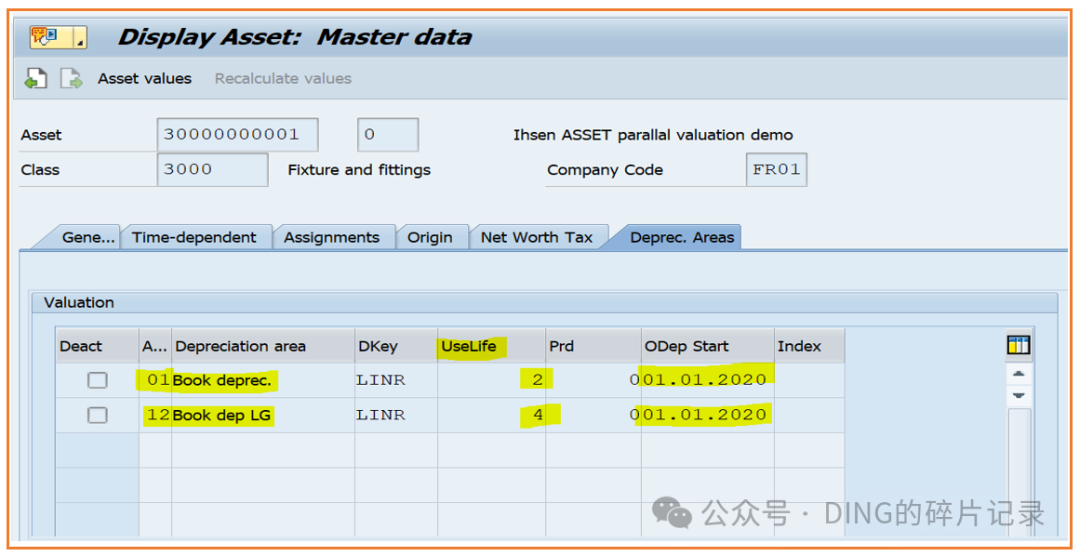This screenshot has height=556, width=1080.
Task: Open the Origin tab
Action: [430, 237]
